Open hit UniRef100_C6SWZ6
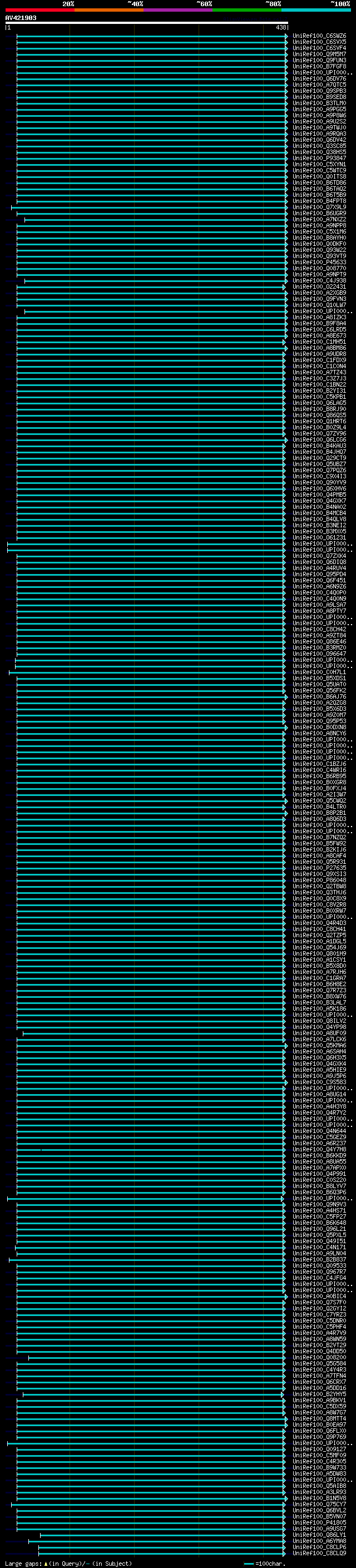 click(319, 36)
